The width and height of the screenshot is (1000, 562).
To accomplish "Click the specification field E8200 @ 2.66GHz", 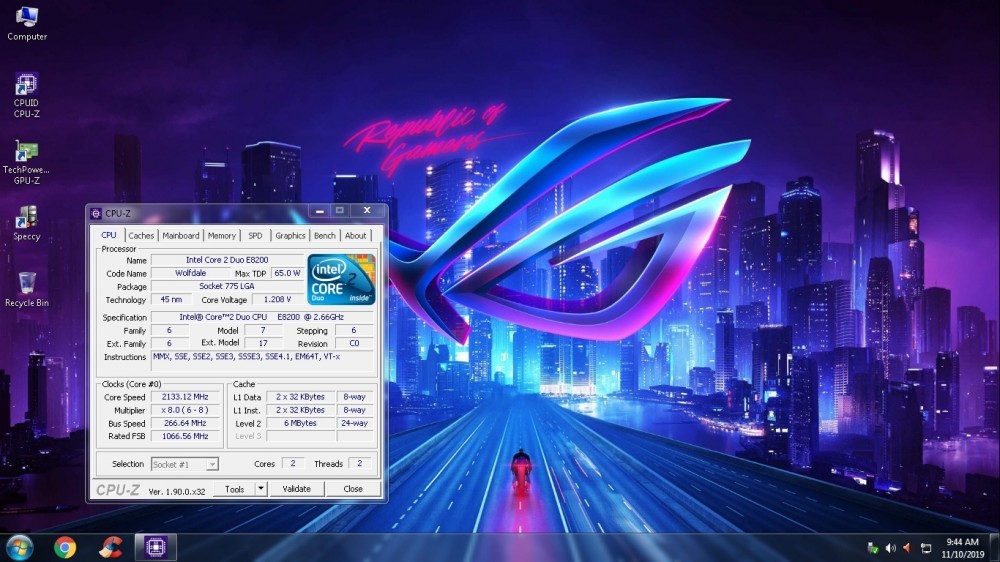I will (261, 317).
